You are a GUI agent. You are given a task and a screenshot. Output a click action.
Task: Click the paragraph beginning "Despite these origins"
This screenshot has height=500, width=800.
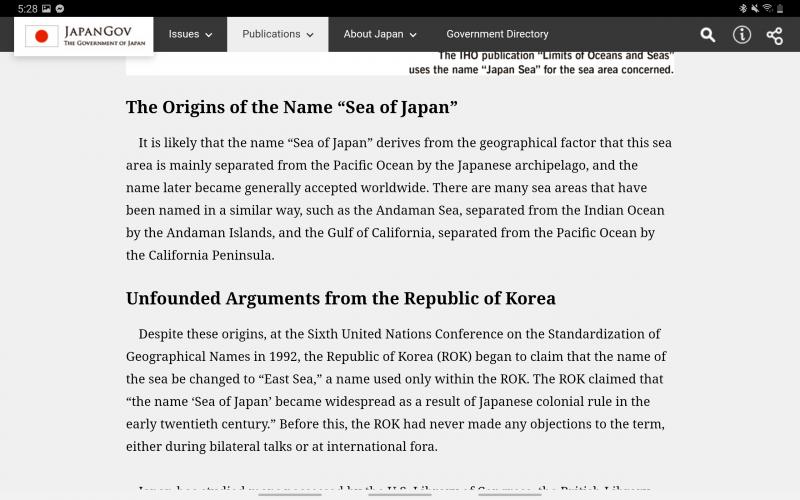coord(398,390)
